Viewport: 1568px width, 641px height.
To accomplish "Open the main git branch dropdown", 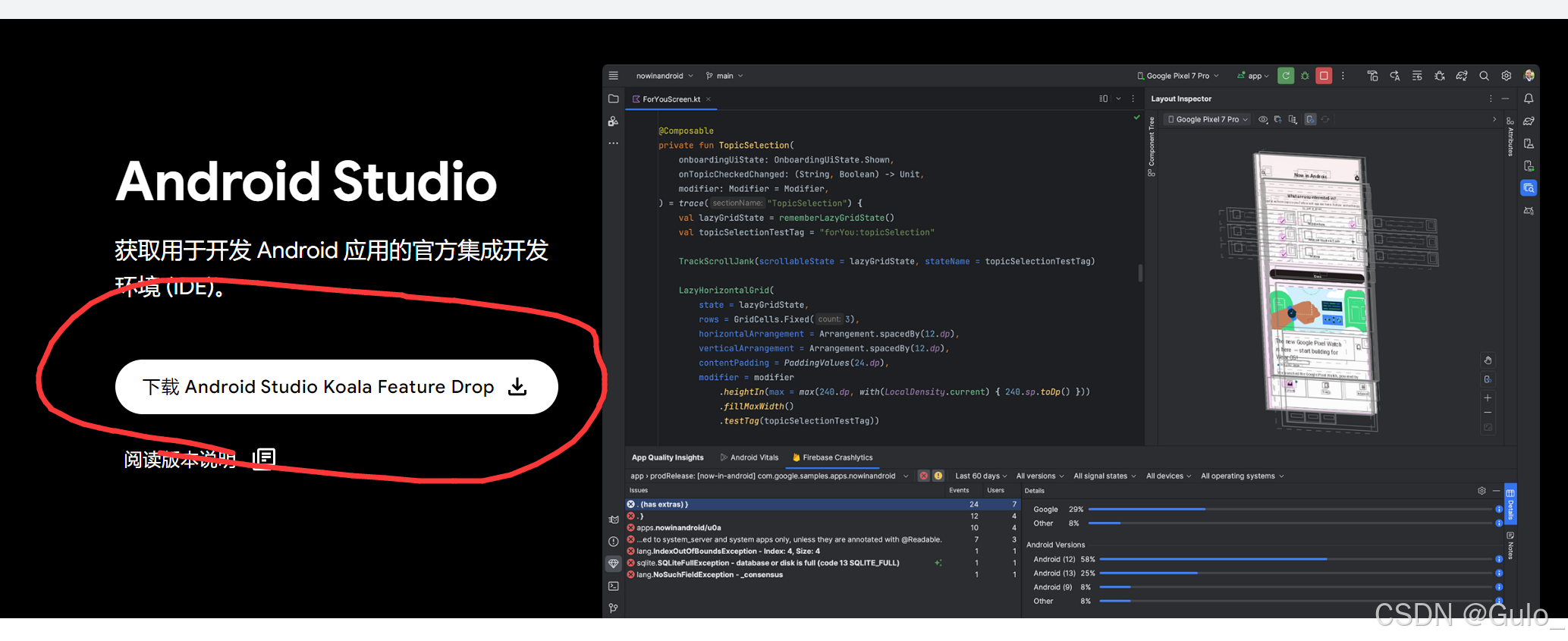I will pos(724,76).
